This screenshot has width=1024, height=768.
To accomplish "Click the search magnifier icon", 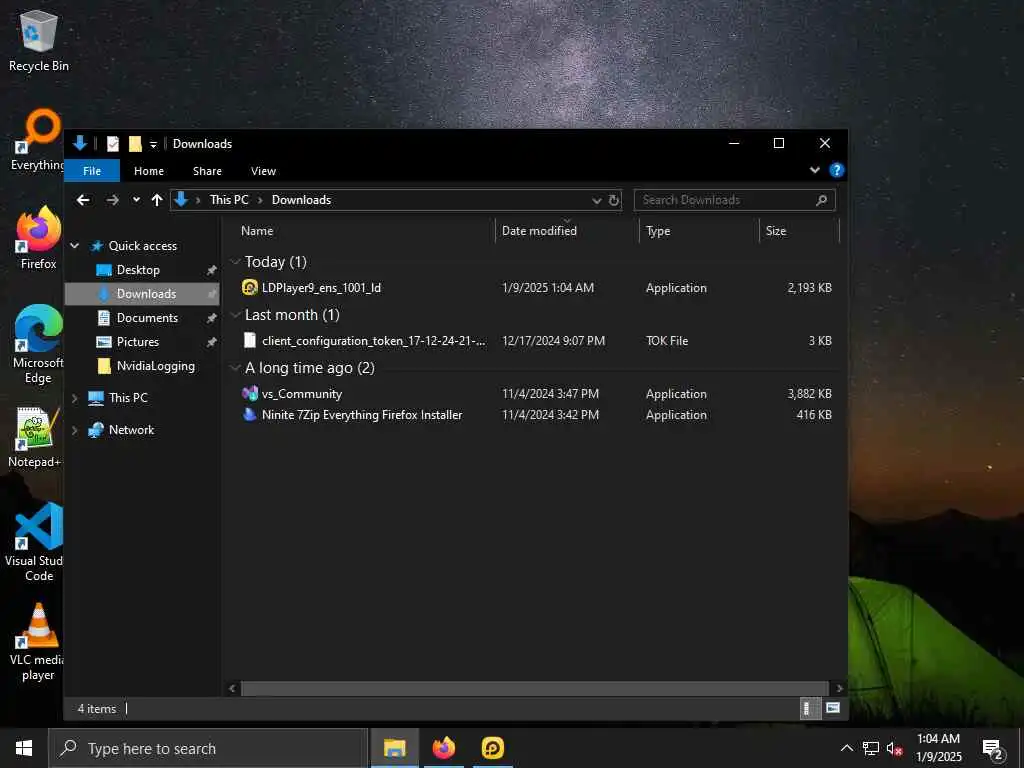I will [822, 200].
